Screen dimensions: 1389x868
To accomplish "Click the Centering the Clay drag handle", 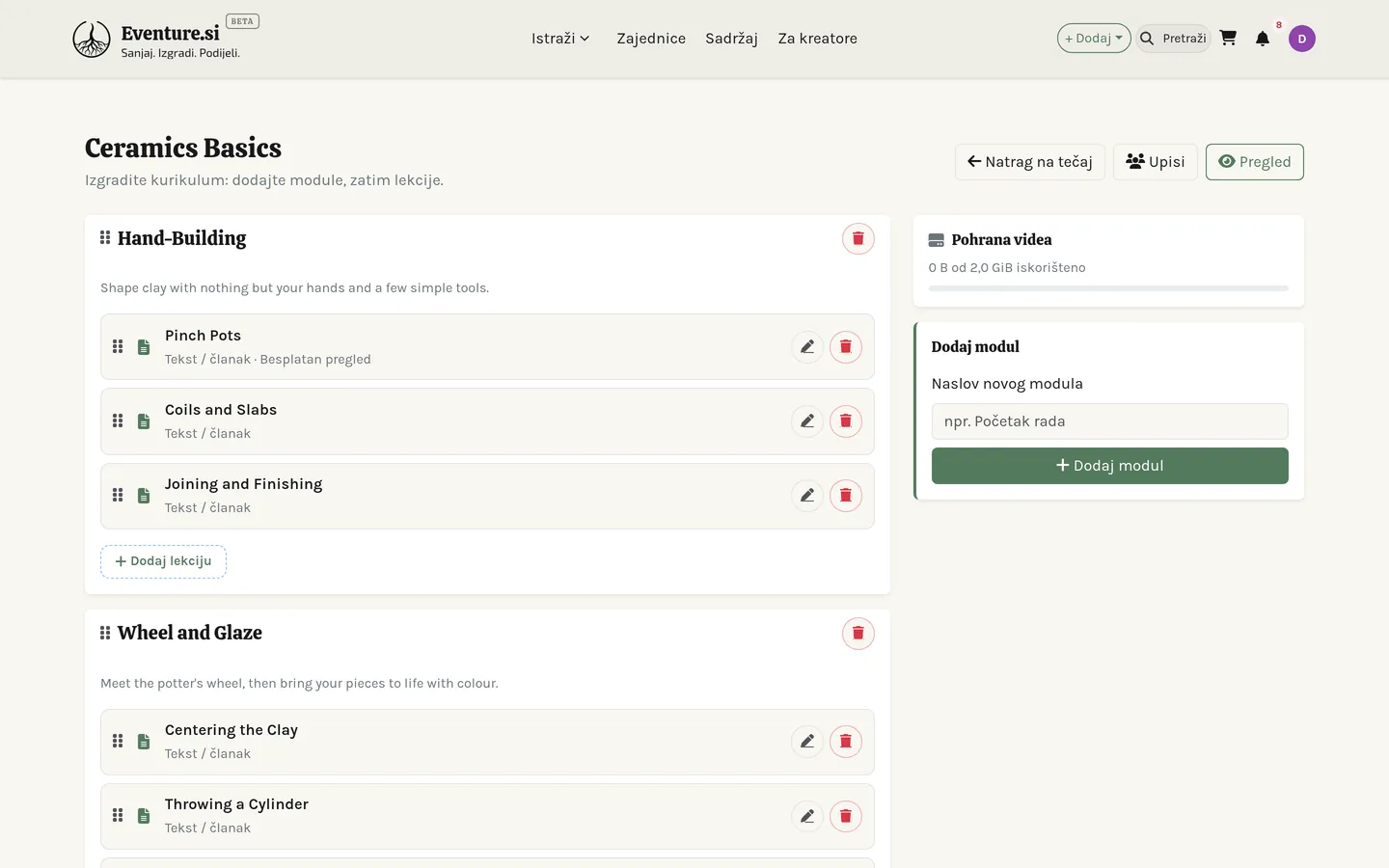I will 118,741.
